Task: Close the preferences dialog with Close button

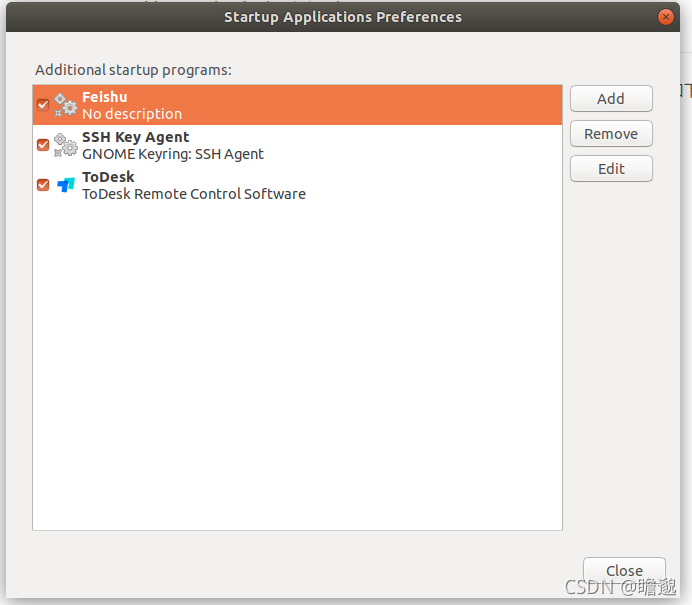Action: (x=624, y=571)
